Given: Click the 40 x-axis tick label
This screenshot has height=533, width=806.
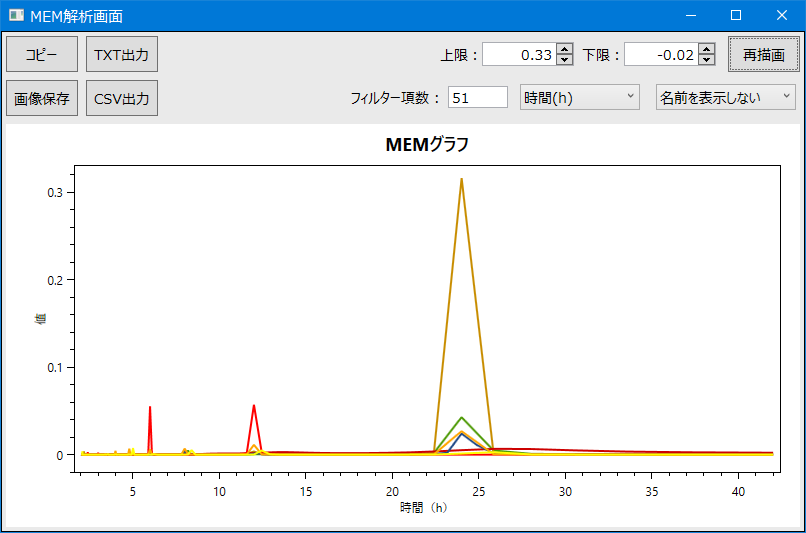Looking at the screenshot, I should coord(738,492).
